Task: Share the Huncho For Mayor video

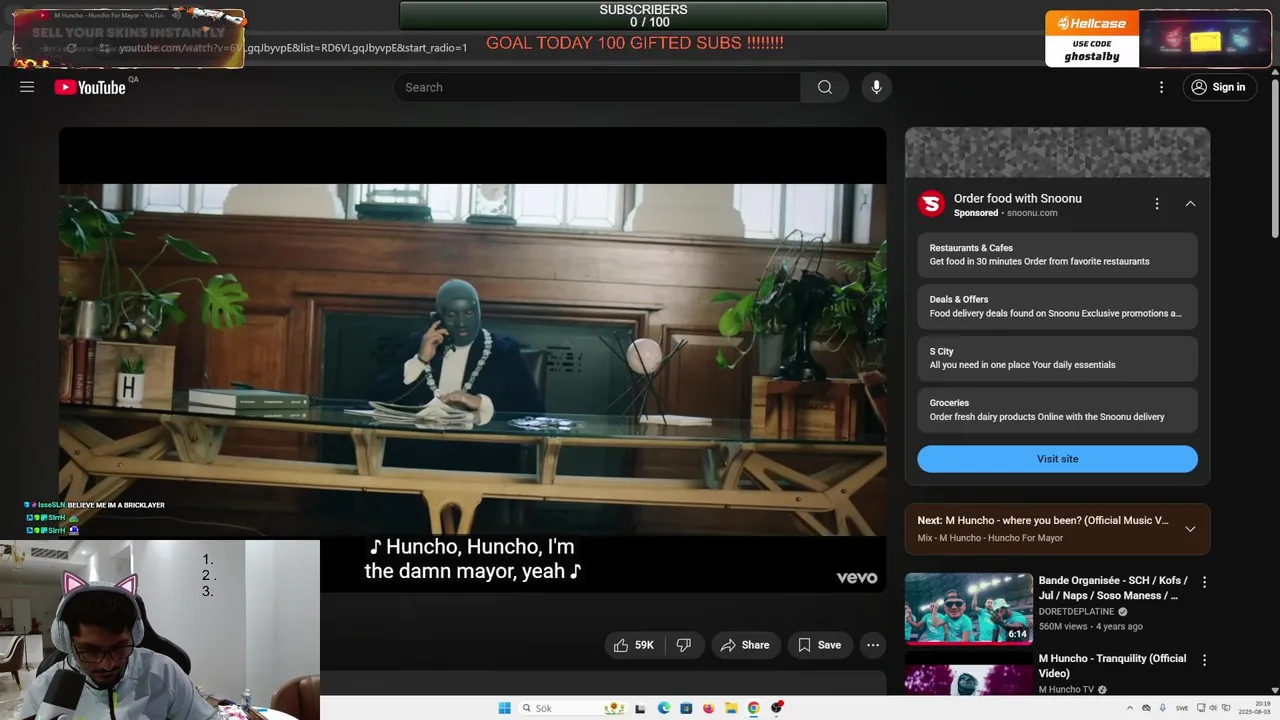Action: 745,645
